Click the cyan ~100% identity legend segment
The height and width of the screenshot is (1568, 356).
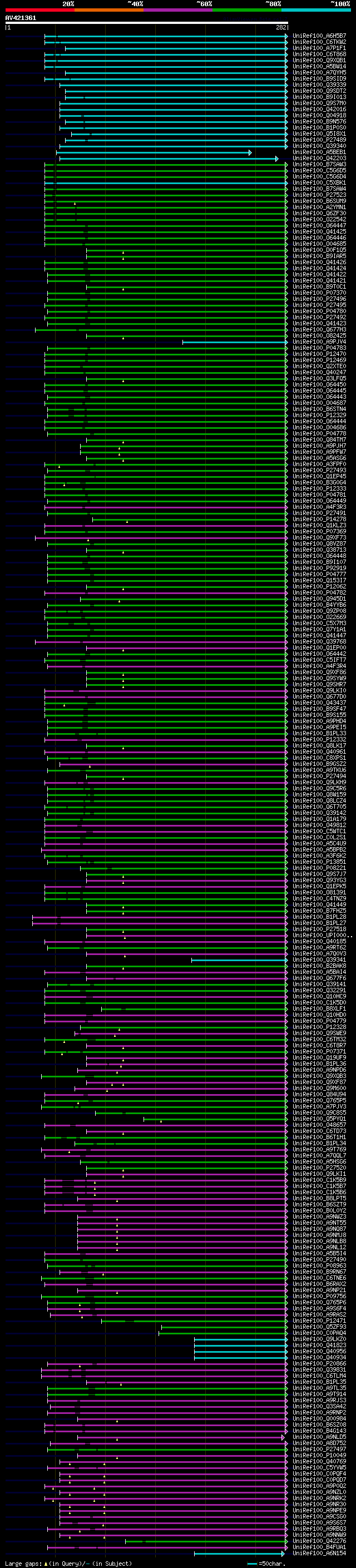click(x=316, y=10)
